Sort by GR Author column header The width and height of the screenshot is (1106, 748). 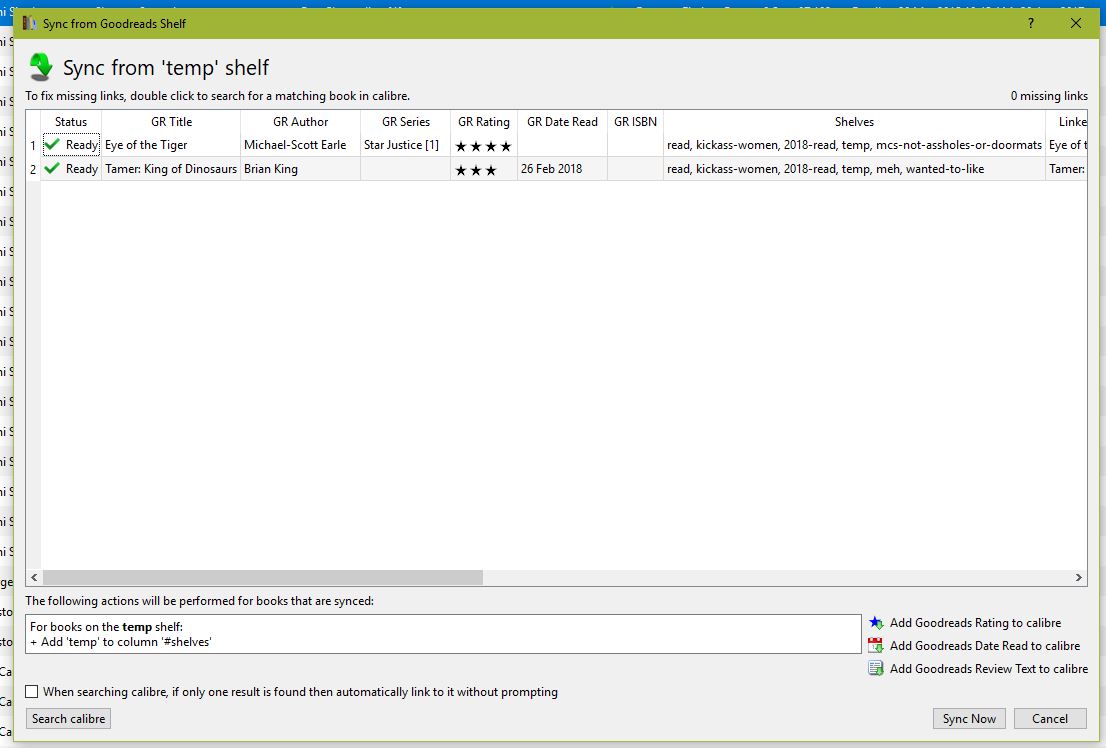click(300, 121)
